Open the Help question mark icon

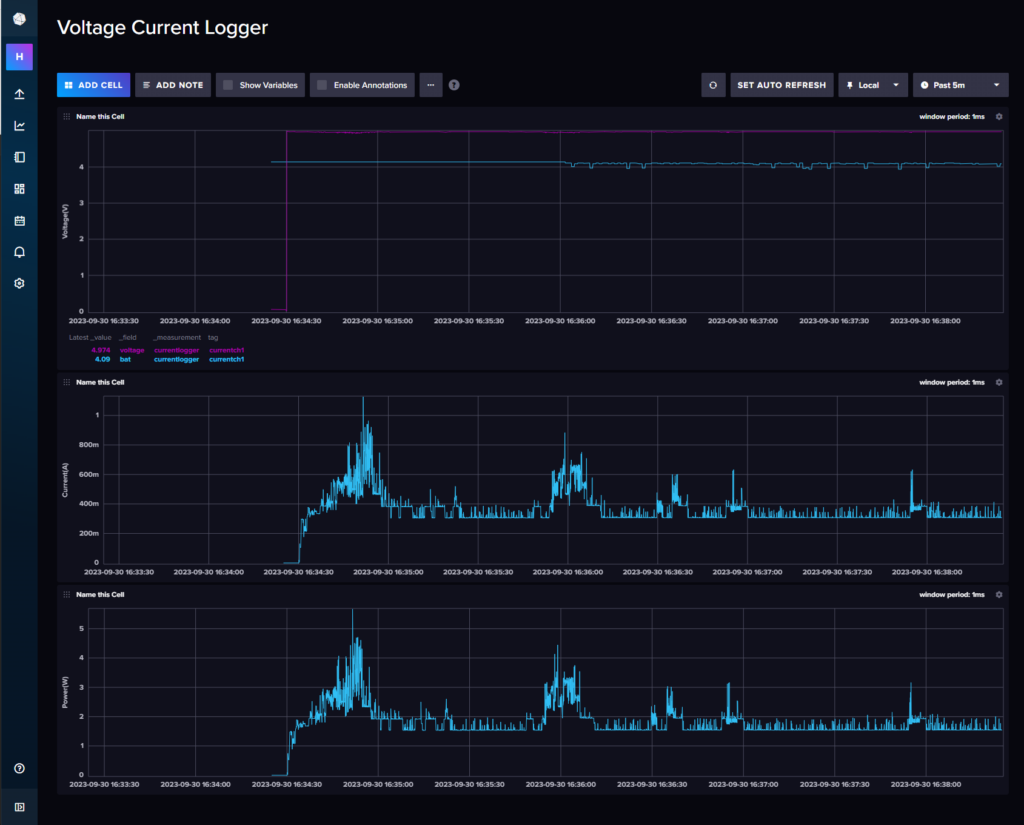click(x=453, y=85)
